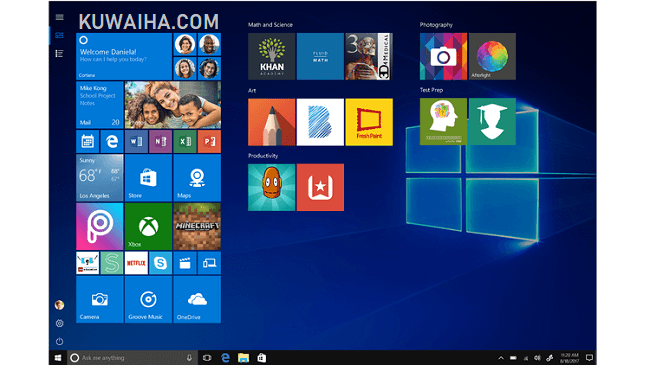Open the Store tile
Screen dimensions: 650x365
(x=148, y=178)
